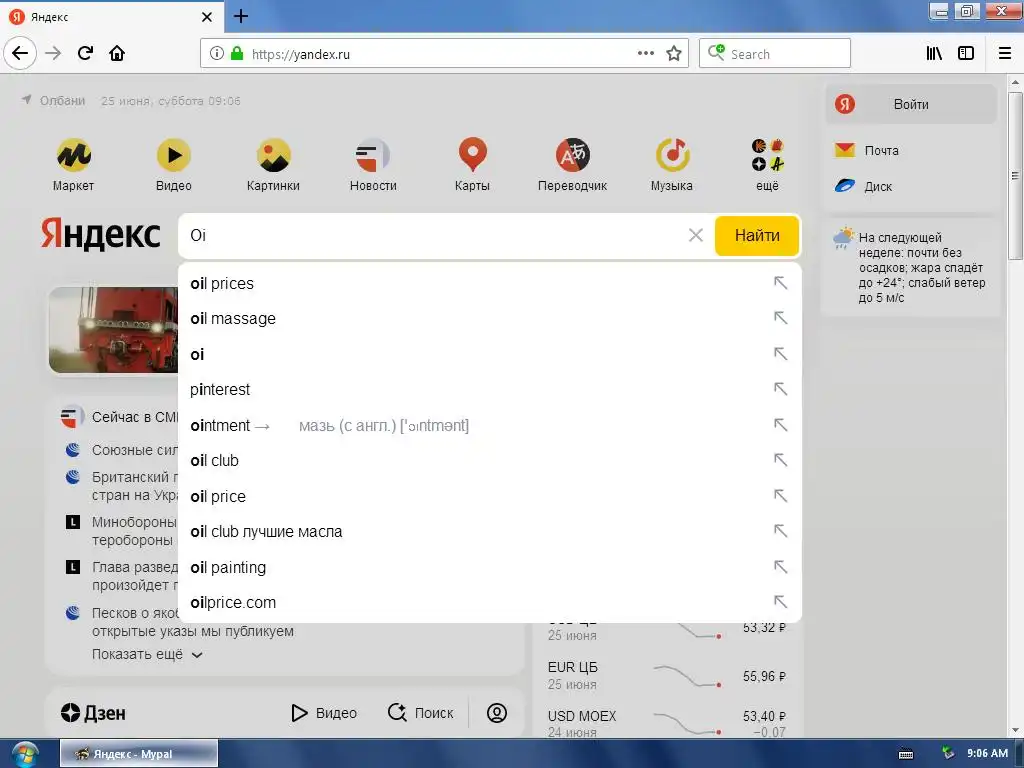
Task: Focus the browser Search box
Action: (775, 54)
